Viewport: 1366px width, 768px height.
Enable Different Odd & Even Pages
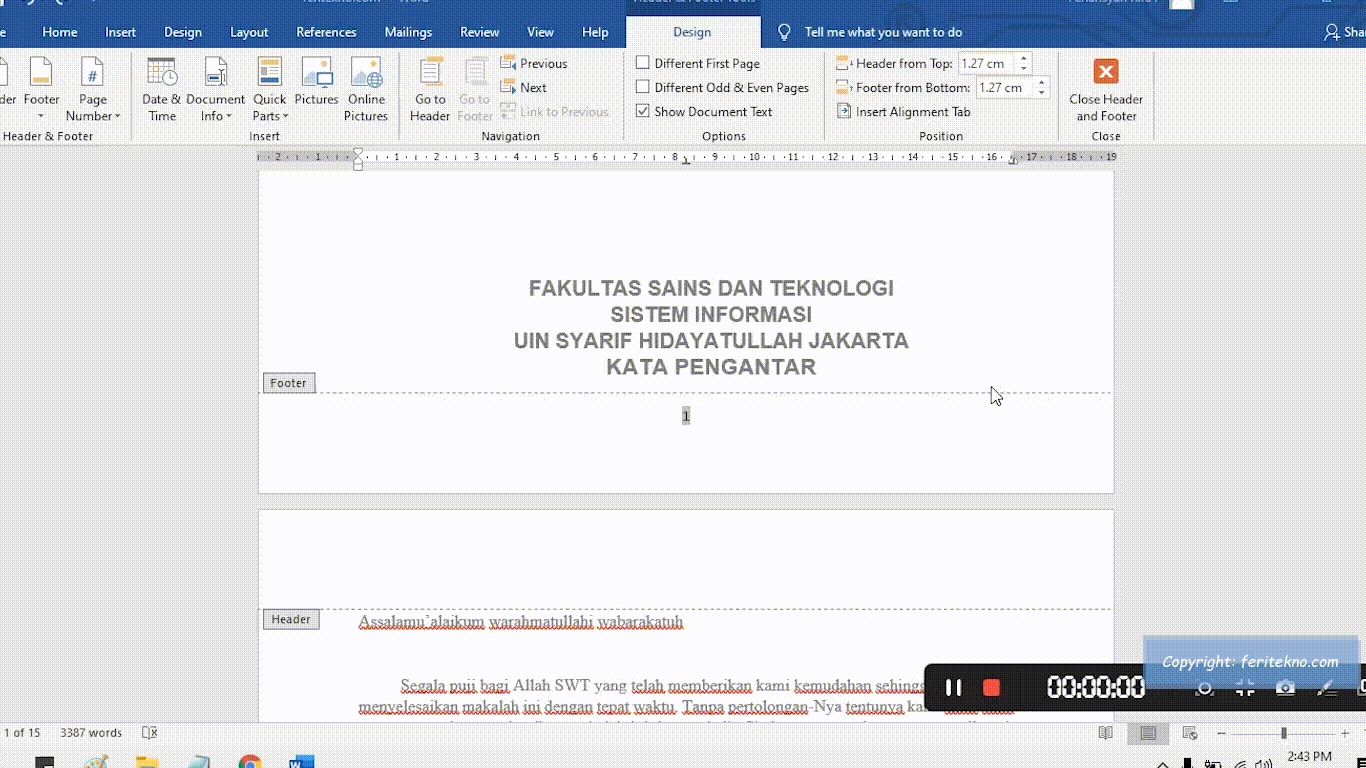pyautogui.click(x=723, y=87)
